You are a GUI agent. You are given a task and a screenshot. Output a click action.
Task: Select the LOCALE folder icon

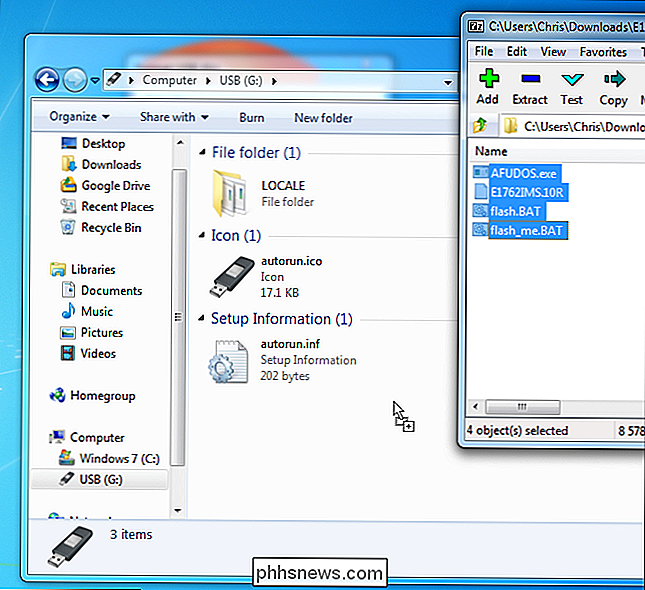tap(230, 194)
